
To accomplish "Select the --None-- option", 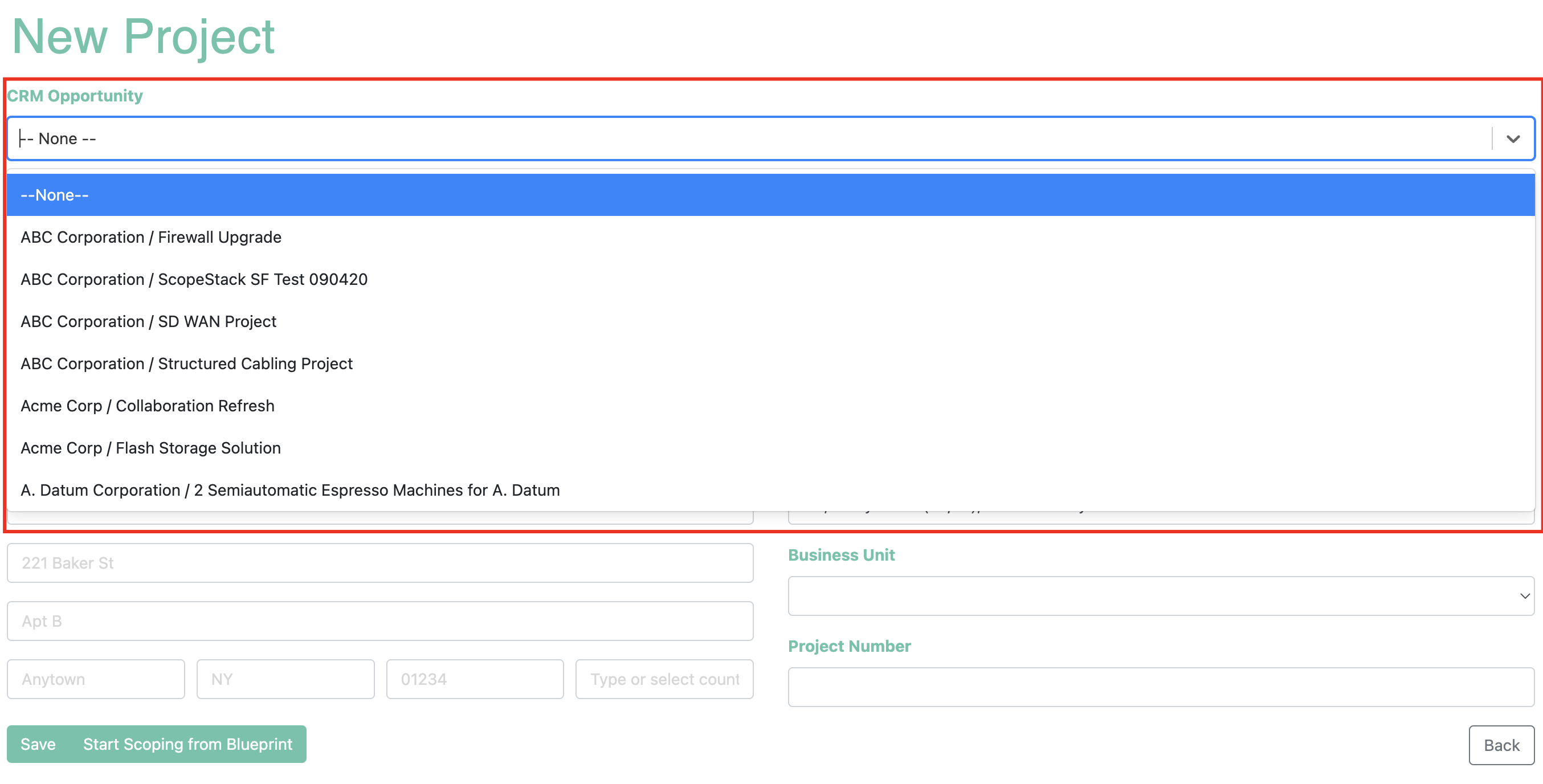I will point(770,195).
